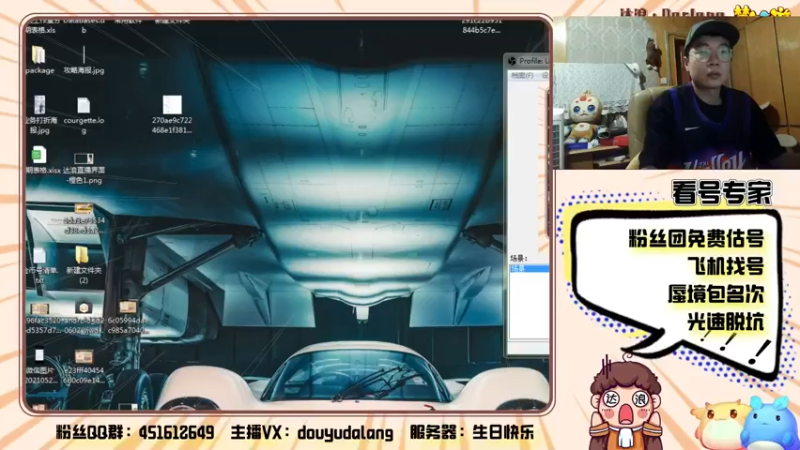Select the 微信图片 2021052 file icon

tap(39, 355)
